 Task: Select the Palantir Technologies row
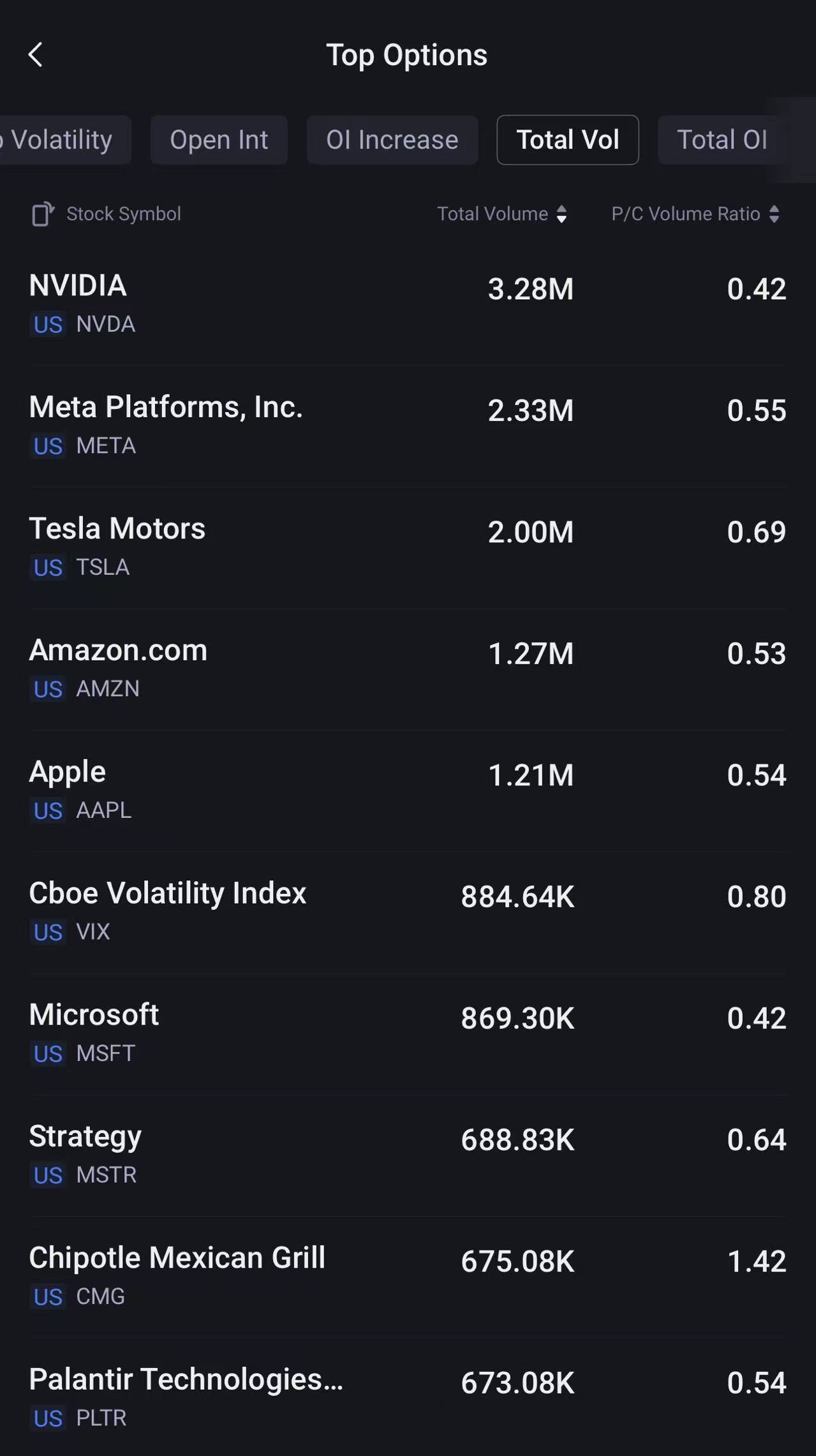pyautogui.click(x=407, y=1397)
